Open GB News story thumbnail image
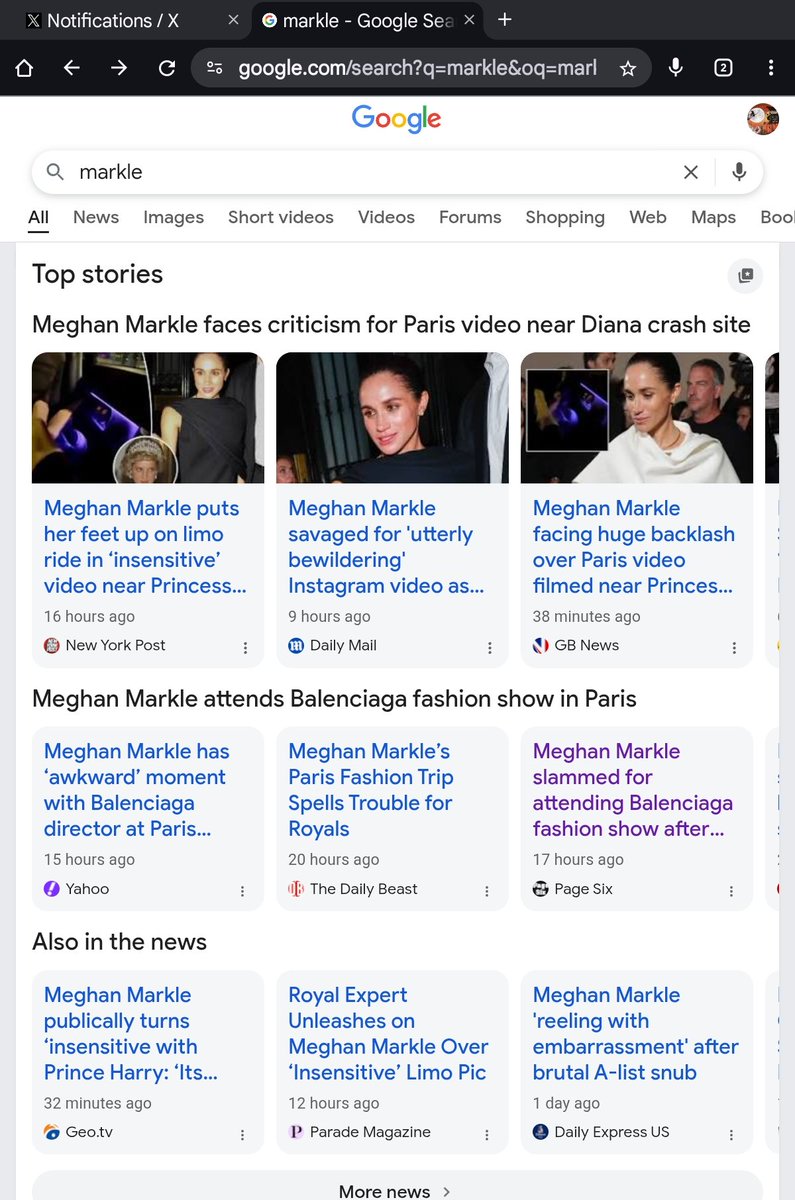795x1200 pixels. pyautogui.click(x=637, y=418)
